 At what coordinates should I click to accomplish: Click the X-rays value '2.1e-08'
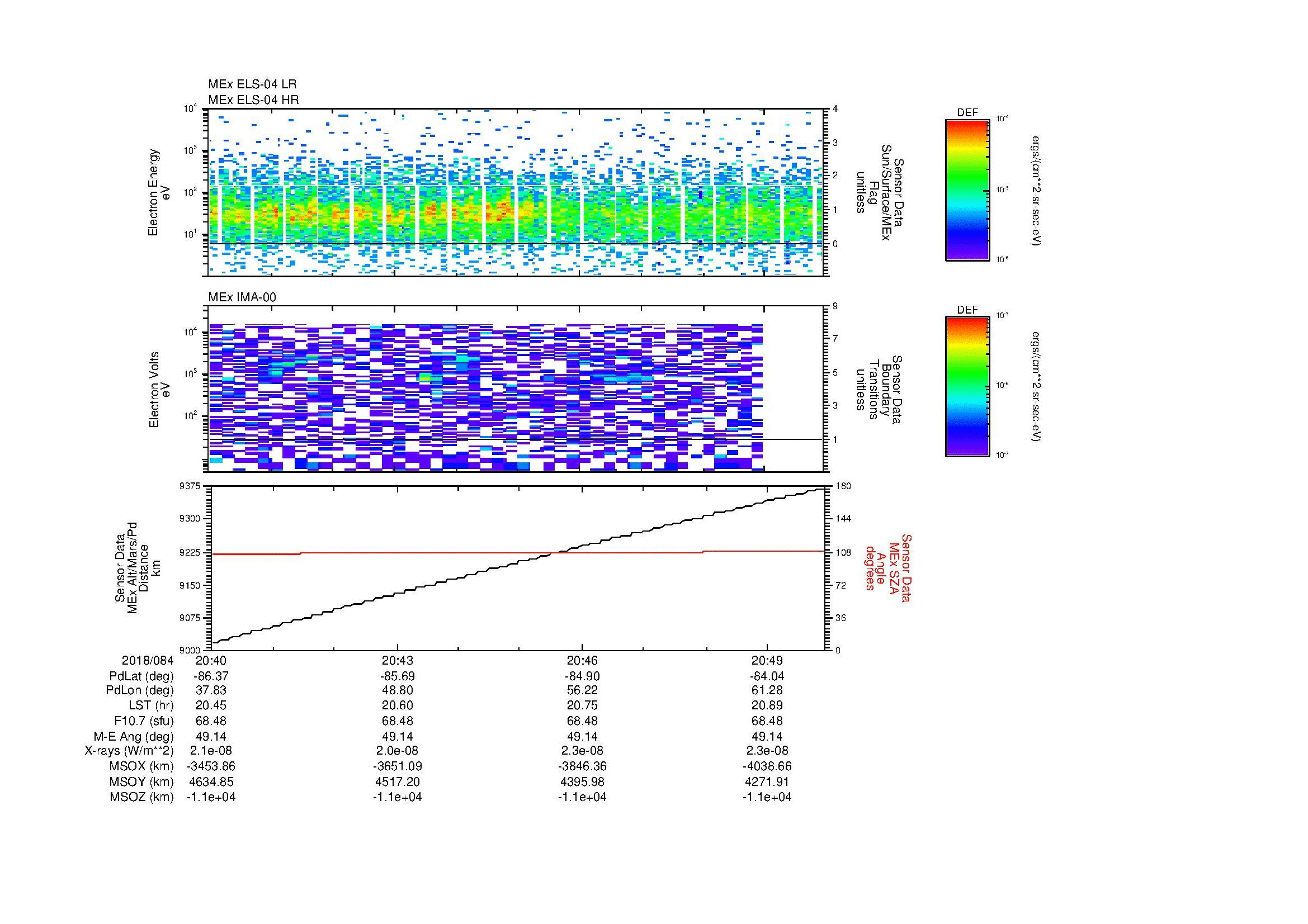[211, 751]
